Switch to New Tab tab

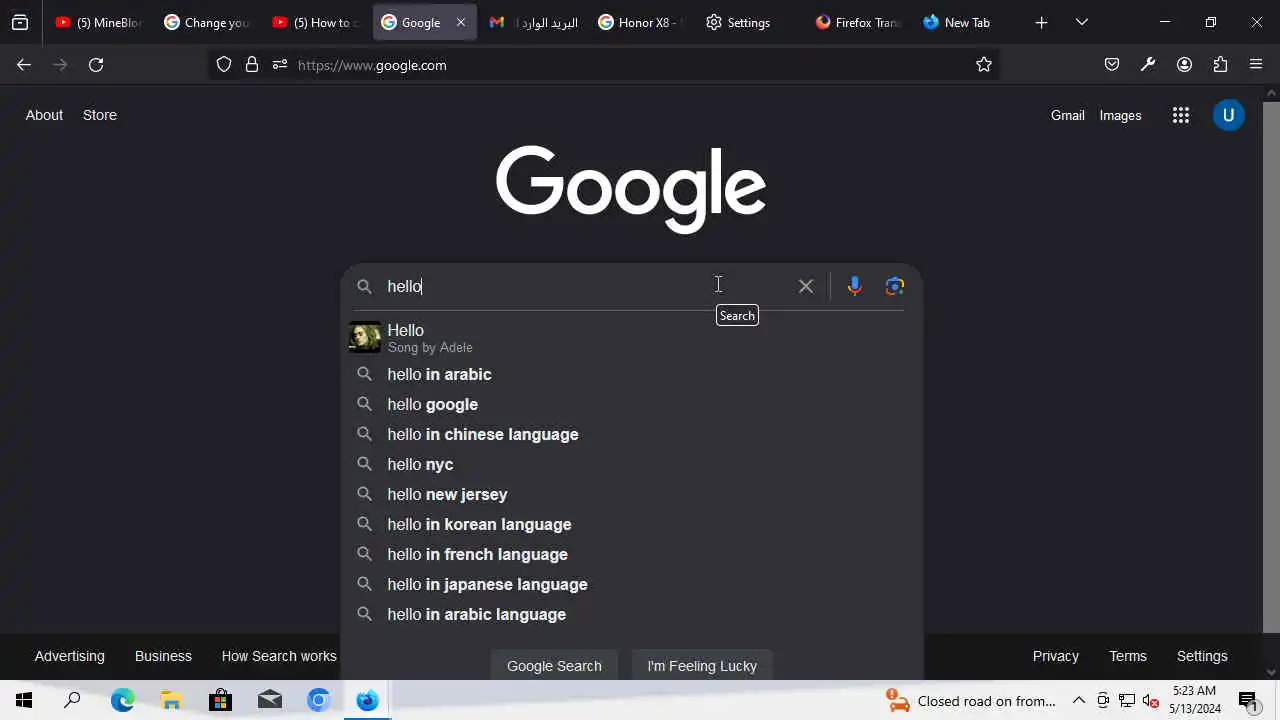coord(965,22)
